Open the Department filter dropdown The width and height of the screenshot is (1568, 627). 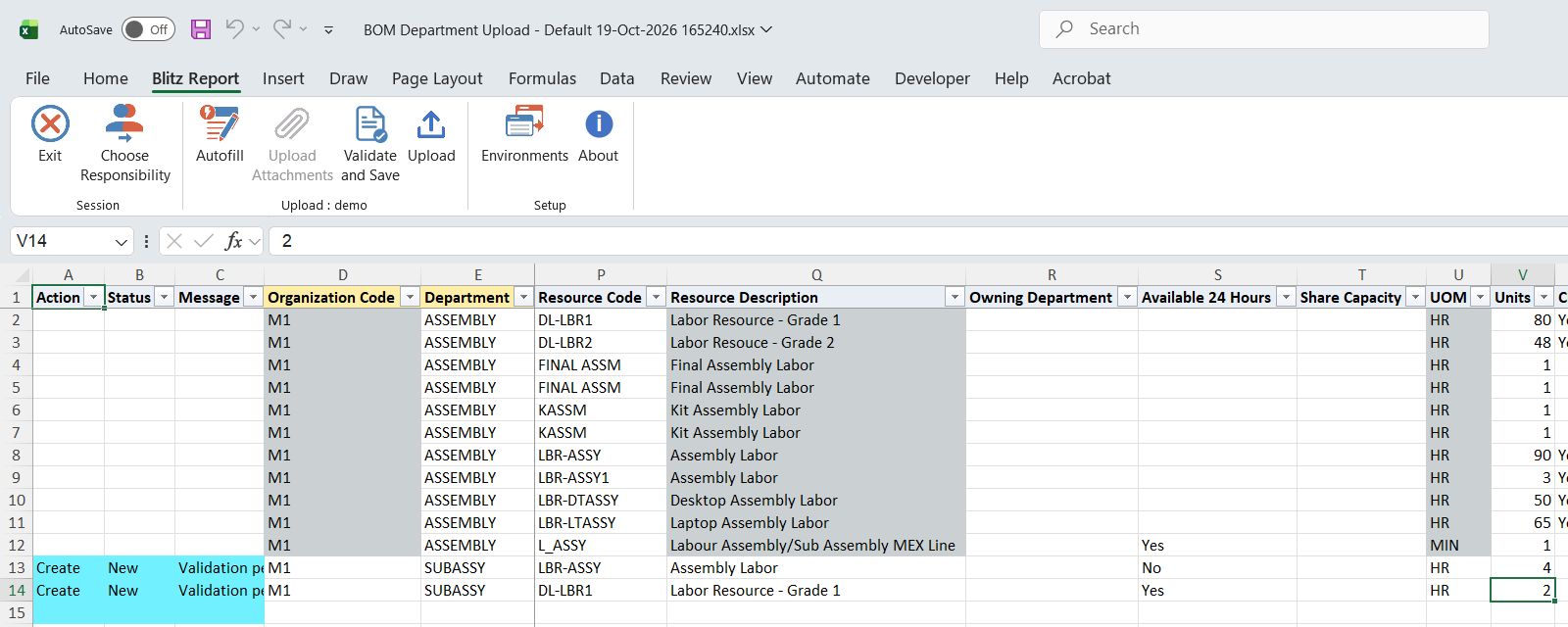[524, 297]
